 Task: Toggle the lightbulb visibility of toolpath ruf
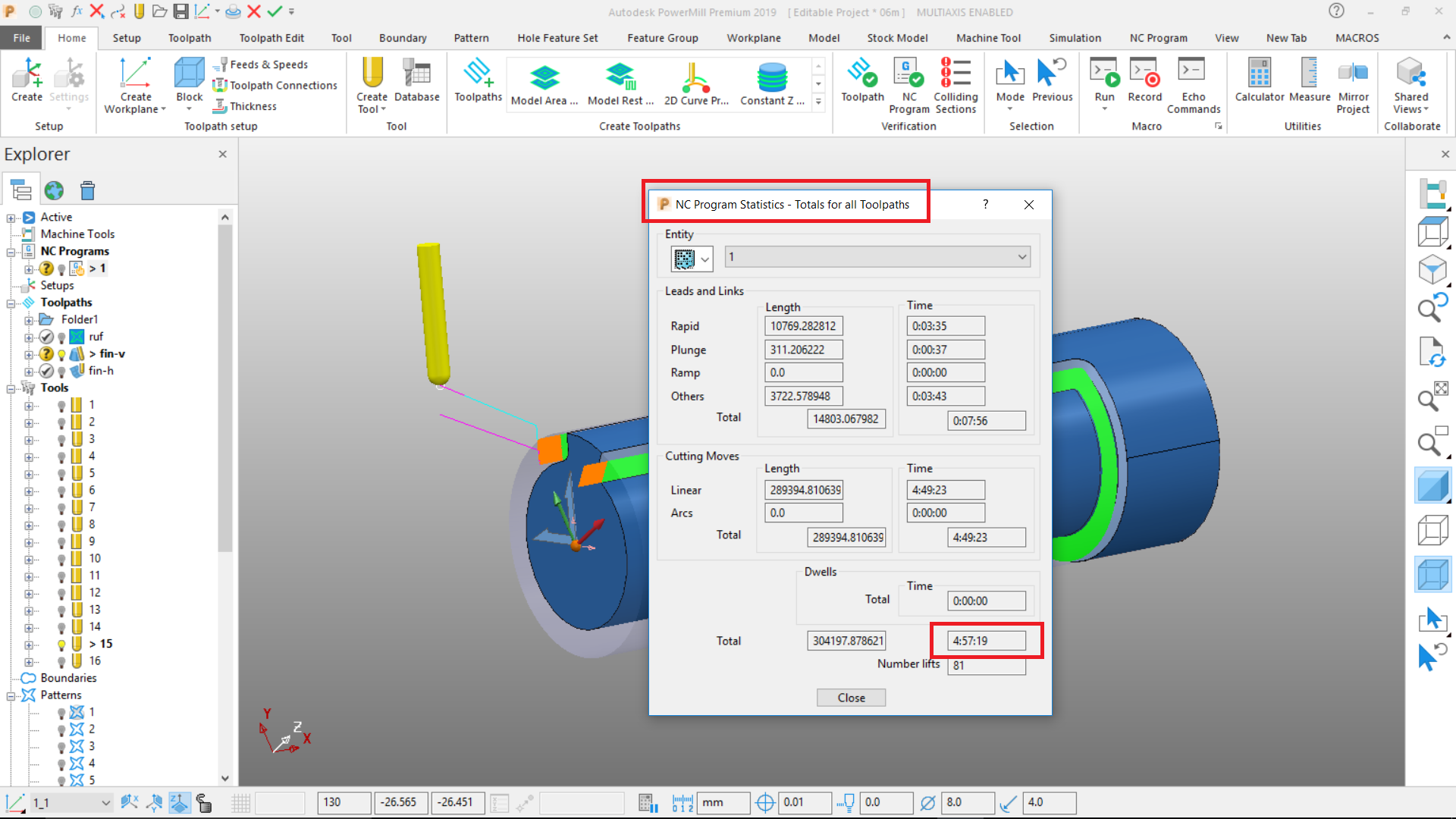point(61,337)
